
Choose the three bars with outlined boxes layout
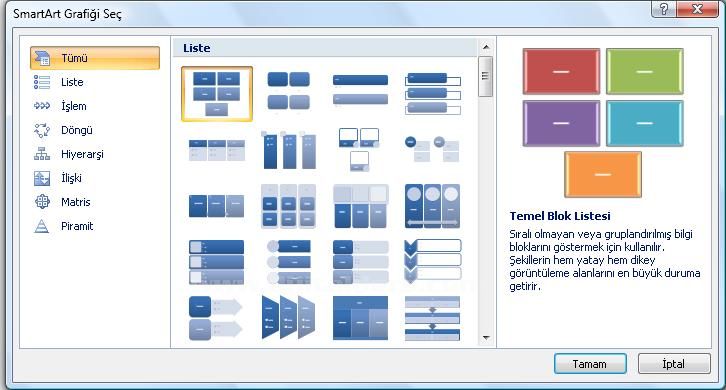point(432,93)
